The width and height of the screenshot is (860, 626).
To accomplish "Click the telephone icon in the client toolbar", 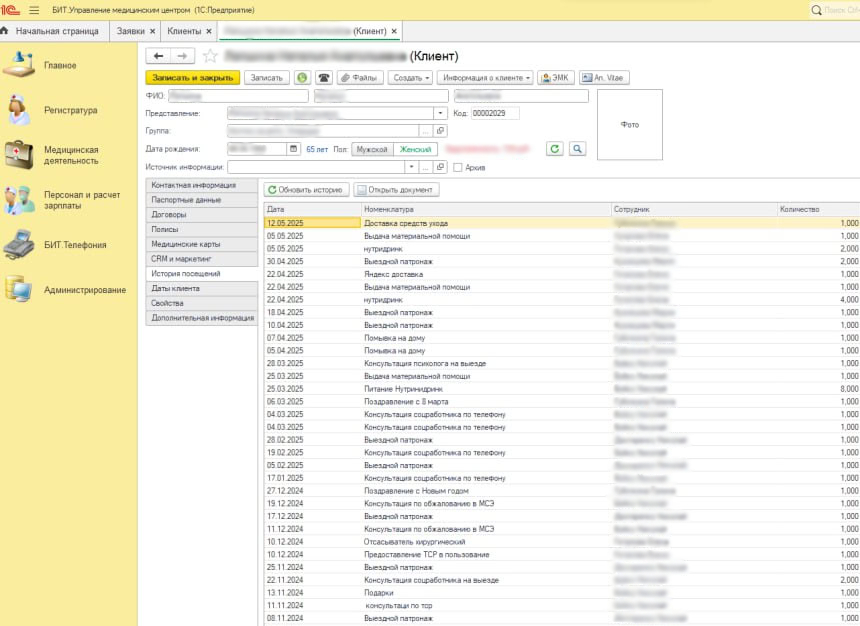I will pos(324,78).
